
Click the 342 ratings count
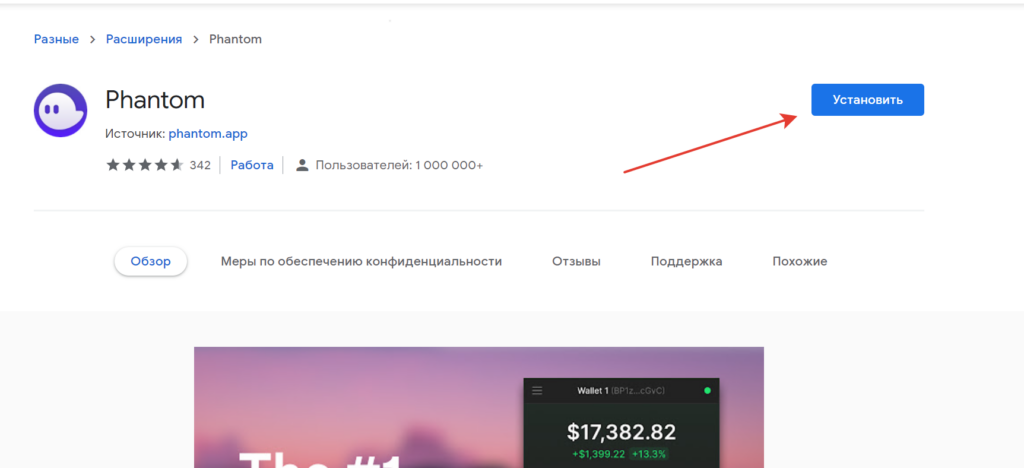[x=200, y=165]
